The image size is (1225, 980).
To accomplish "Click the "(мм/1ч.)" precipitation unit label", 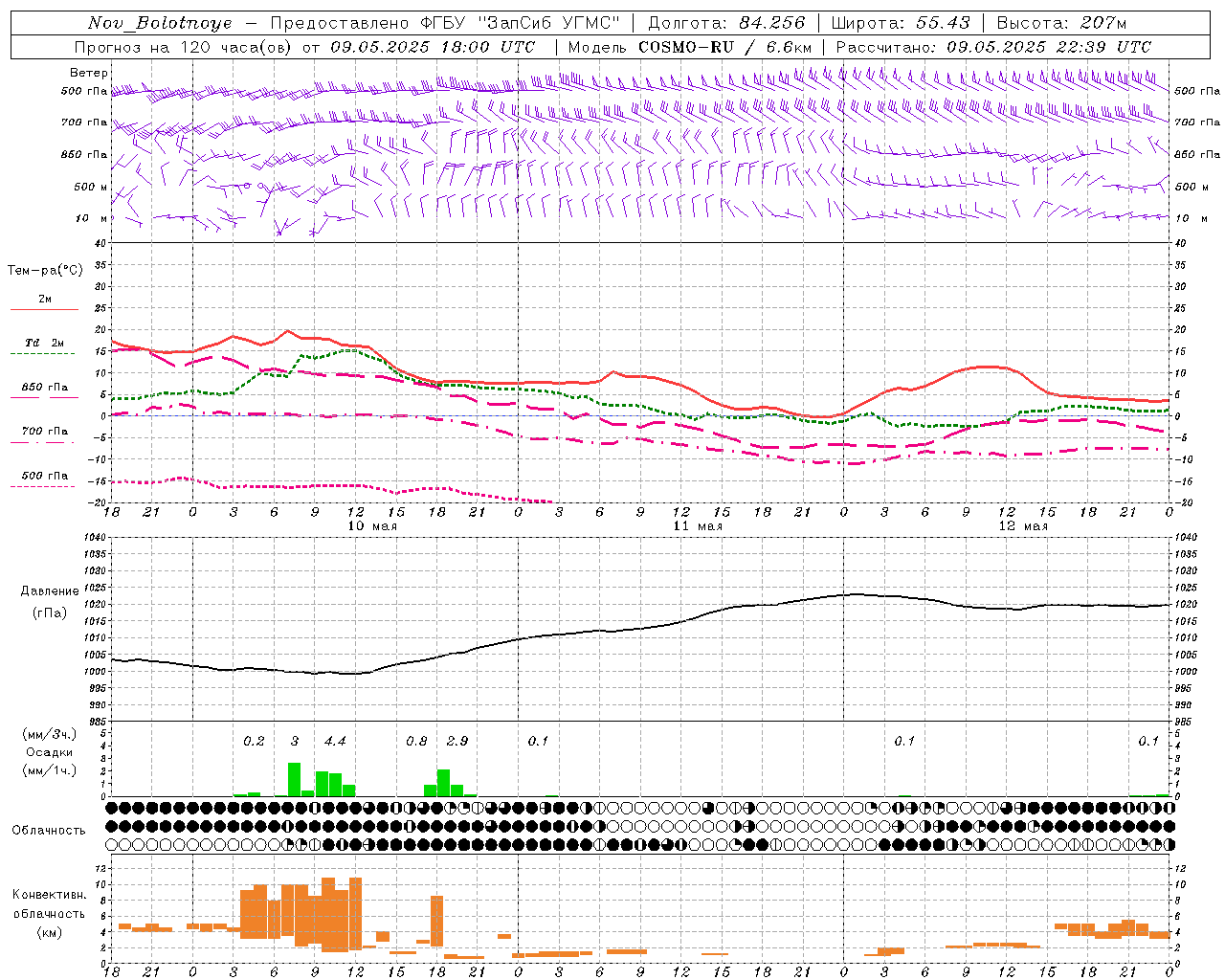I will pos(50,770).
